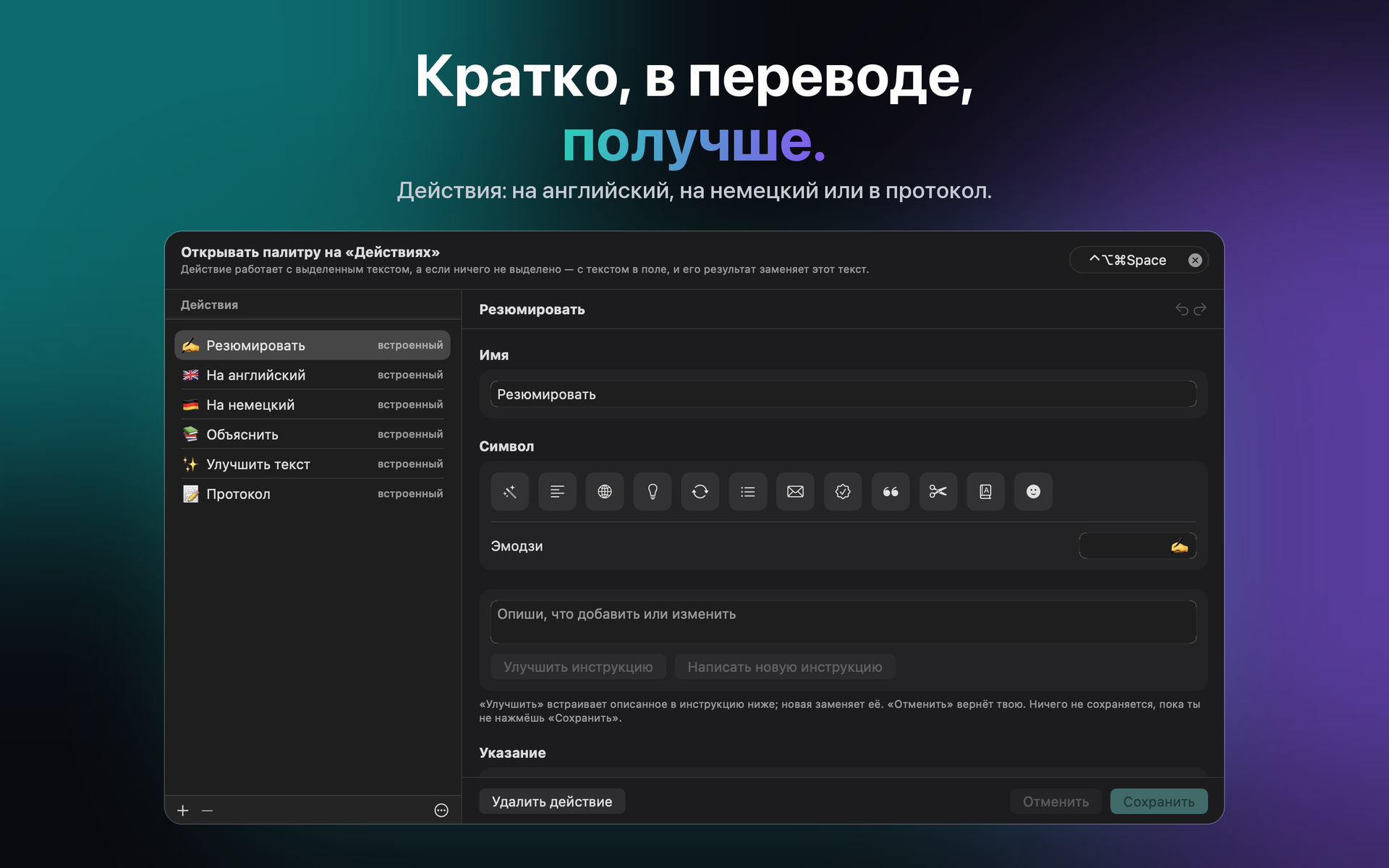The width and height of the screenshot is (1389, 868).
Task: Click the Отменить button
Action: (1055, 801)
